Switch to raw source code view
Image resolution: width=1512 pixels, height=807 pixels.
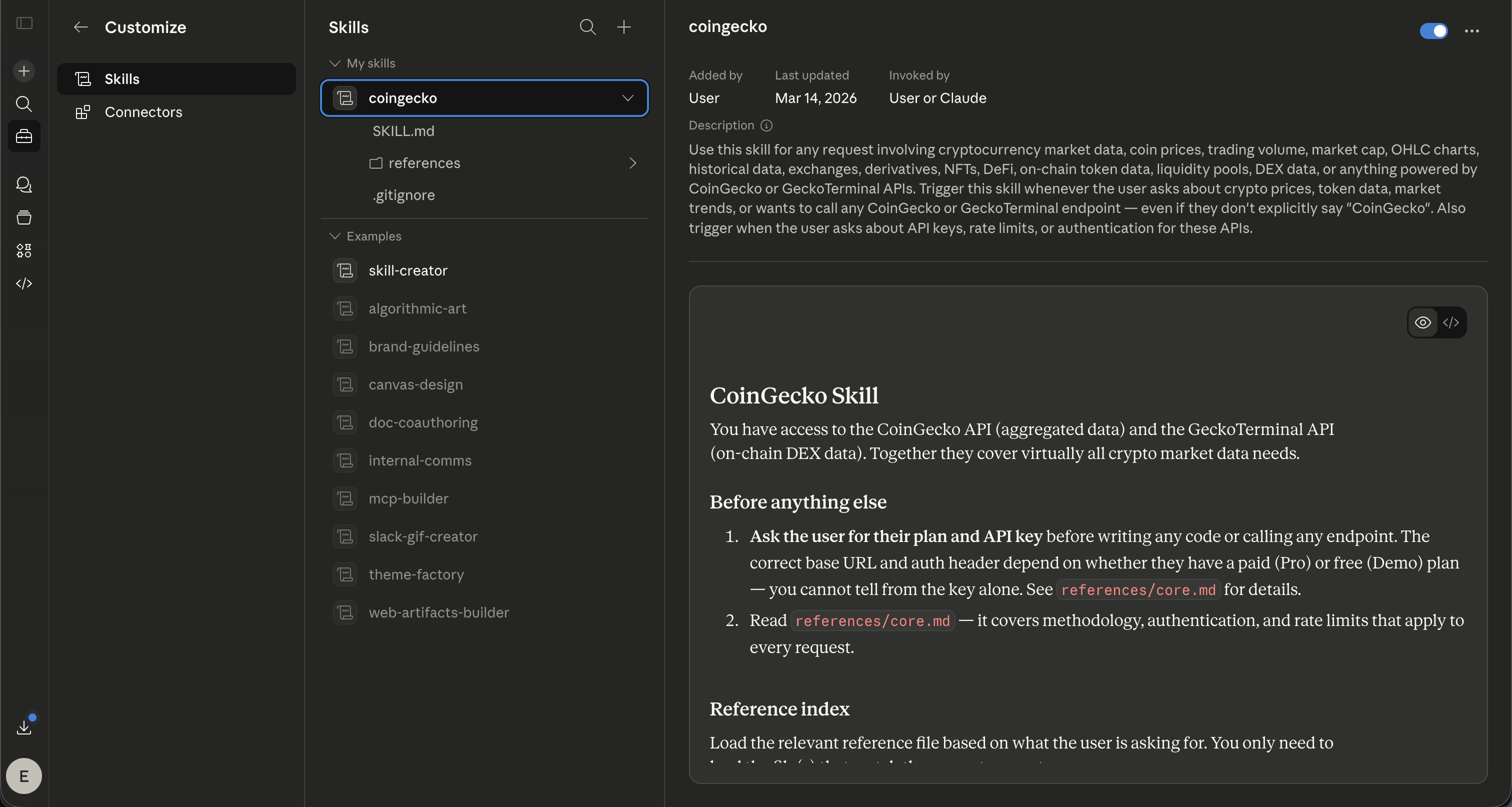[x=1451, y=322]
